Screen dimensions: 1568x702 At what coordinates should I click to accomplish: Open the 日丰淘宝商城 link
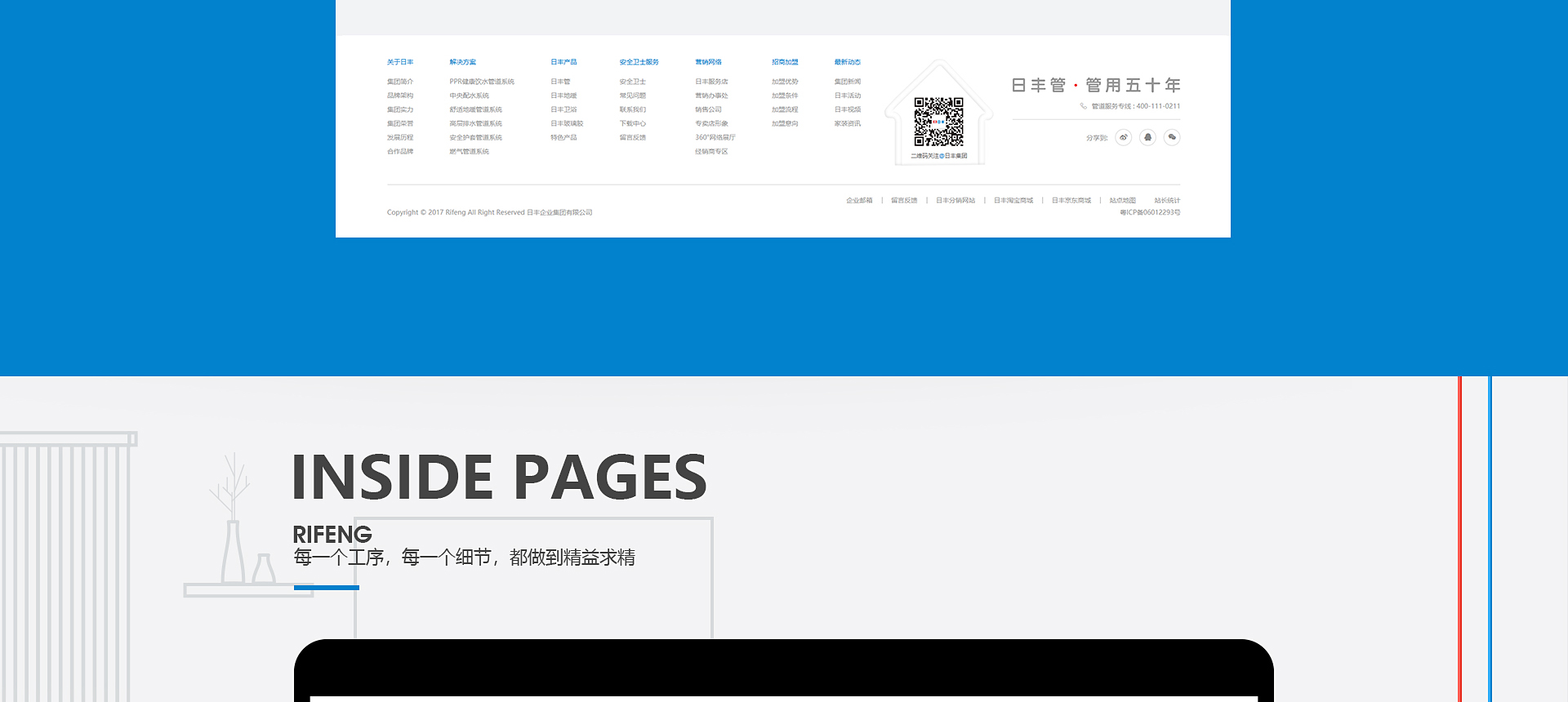1013,200
